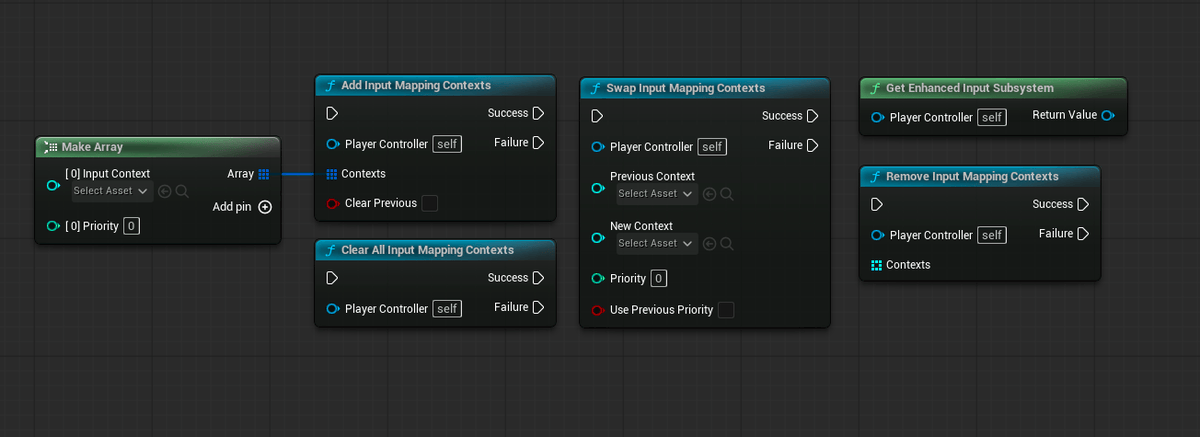Click Use Previous Priority boolean pin
Image resolution: width=1200 pixels, height=437 pixels.
pos(598,310)
